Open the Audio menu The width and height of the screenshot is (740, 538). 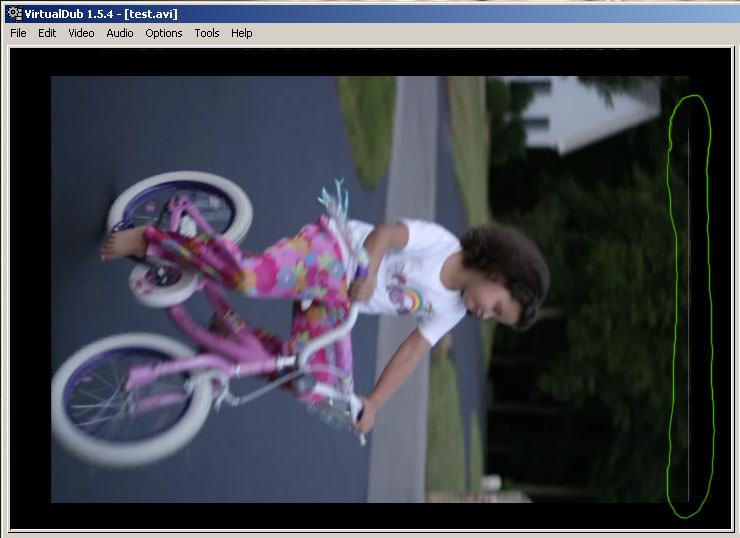[x=120, y=33]
